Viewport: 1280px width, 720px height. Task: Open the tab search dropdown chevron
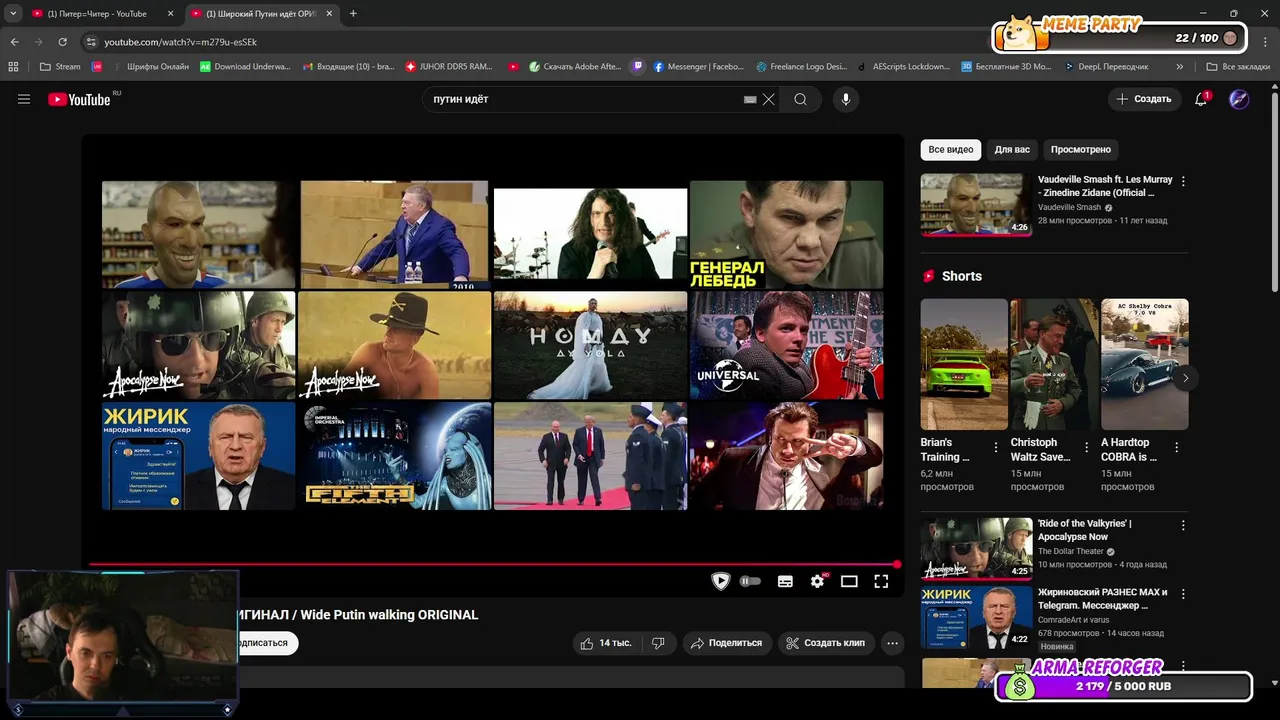click(13, 13)
